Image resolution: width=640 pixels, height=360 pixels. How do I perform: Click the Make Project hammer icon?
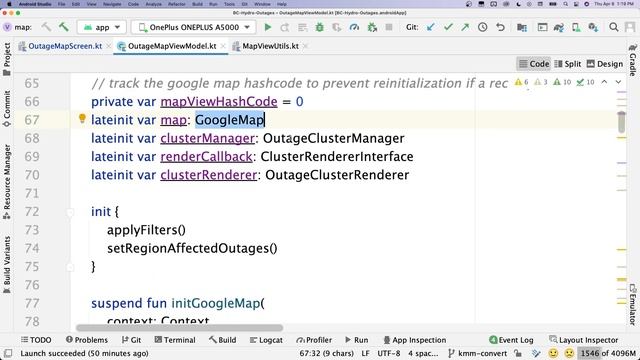click(63, 27)
